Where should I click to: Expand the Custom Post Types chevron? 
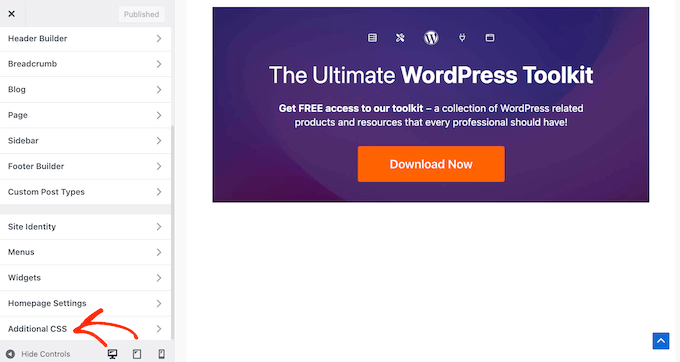pyautogui.click(x=159, y=192)
